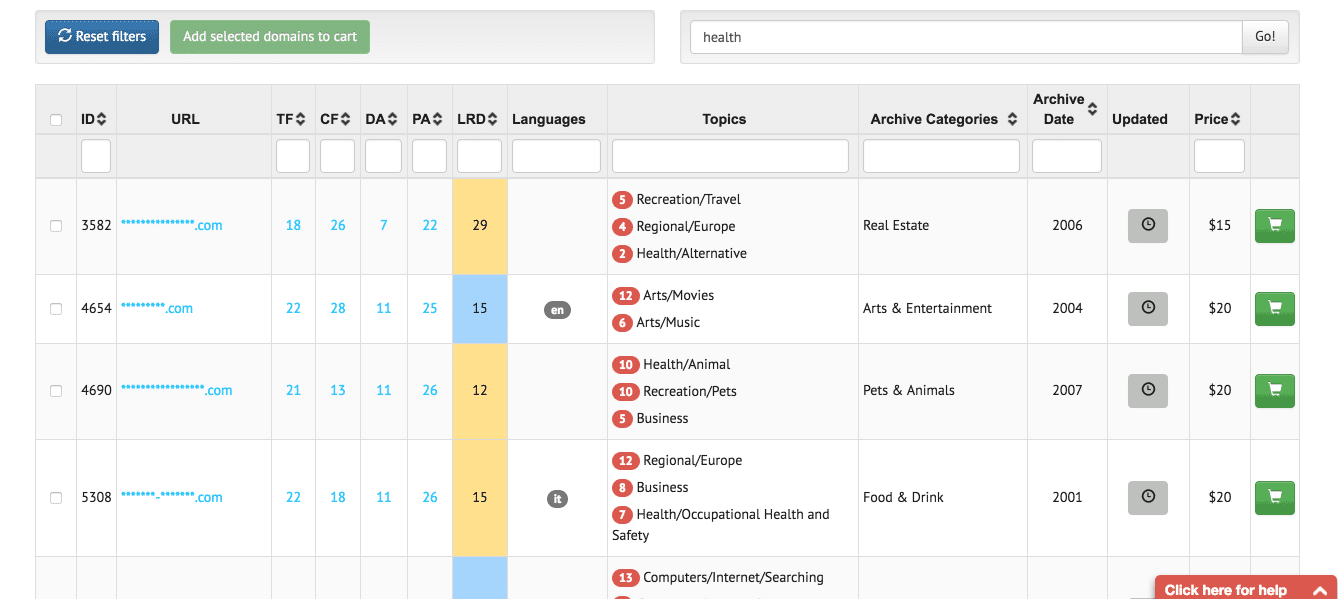The width and height of the screenshot is (1338, 599).
Task: Open update history clock for domain 3582
Action: point(1148,226)
